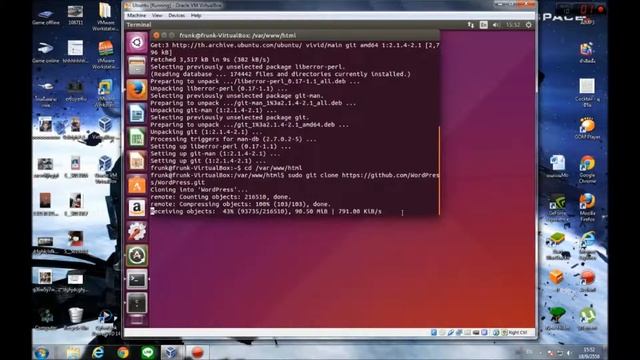Open the sound volume indicator in Ubuntu panel

(x=496, y=25)
